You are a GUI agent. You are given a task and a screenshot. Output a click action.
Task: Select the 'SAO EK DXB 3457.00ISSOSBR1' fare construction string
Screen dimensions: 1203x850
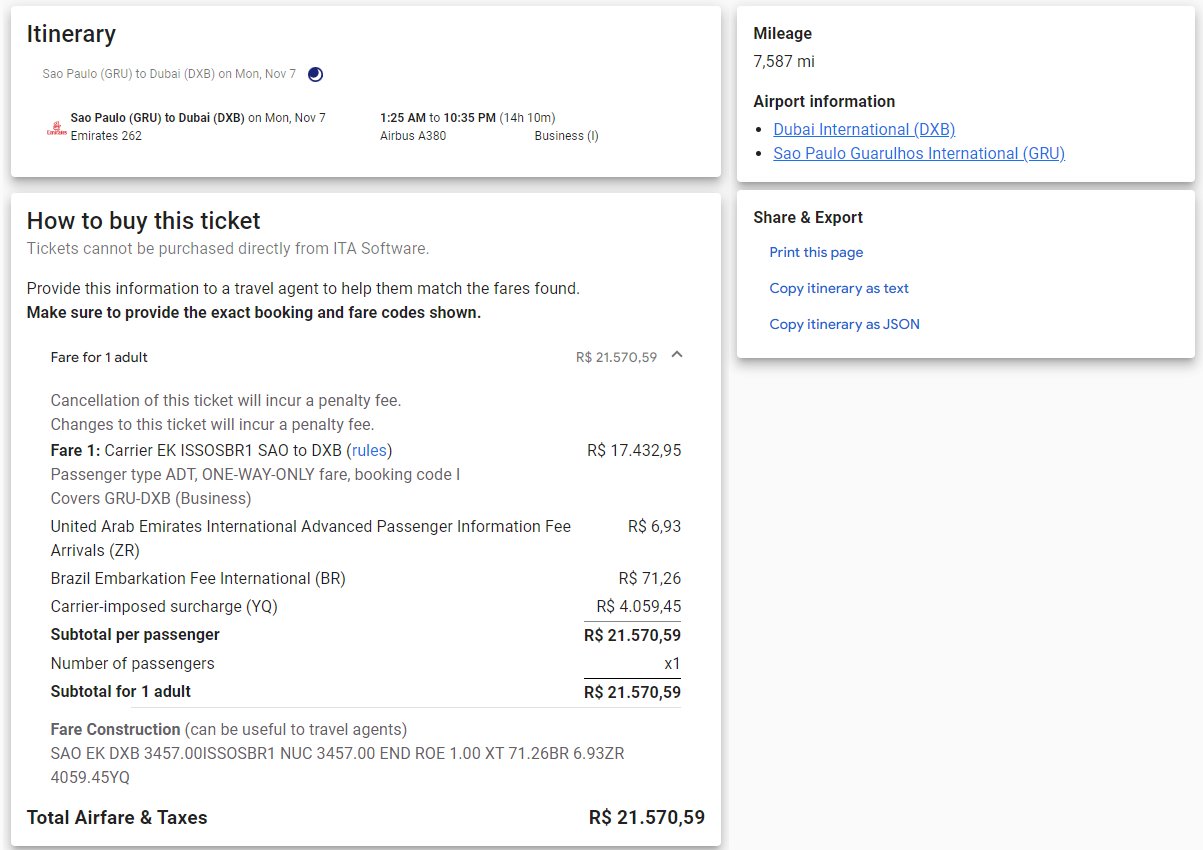[x=338, y=765]
